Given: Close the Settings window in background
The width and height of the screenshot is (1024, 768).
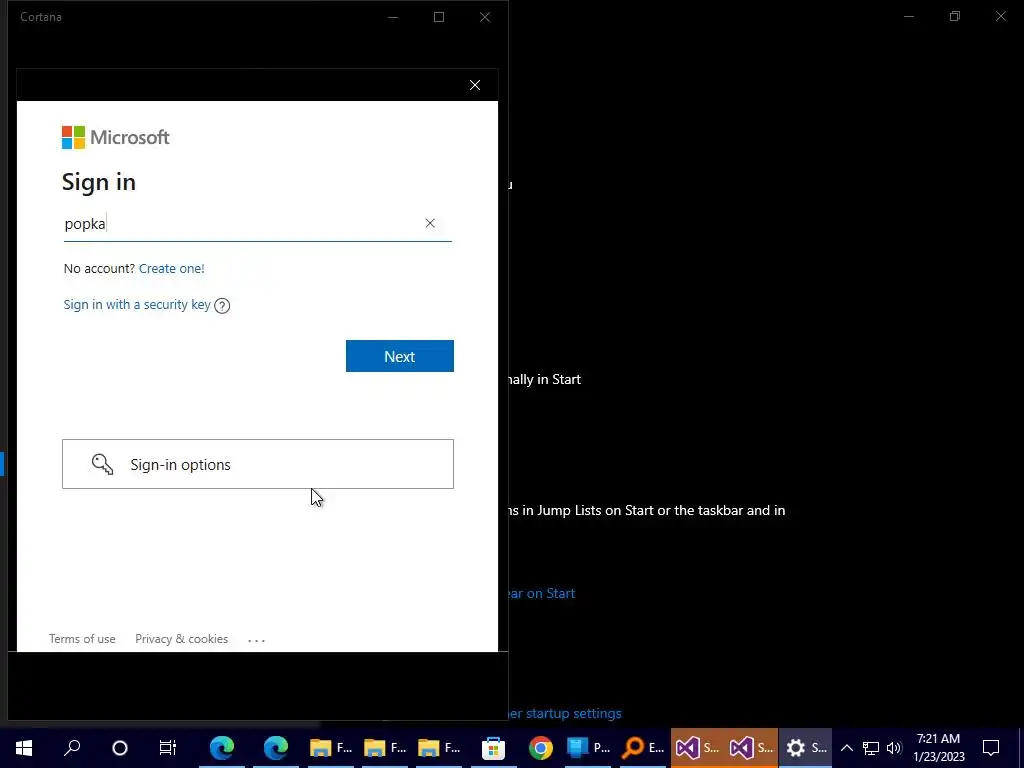Looking at the screenshot, I should click(x=1000, y=16).
